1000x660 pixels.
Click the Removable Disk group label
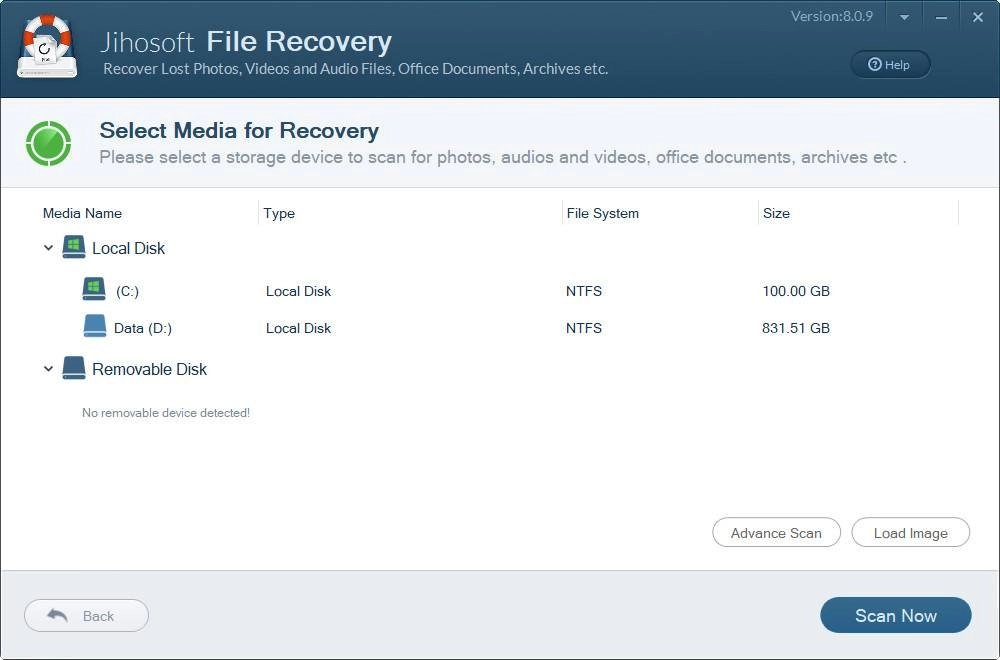coord(149,369)
